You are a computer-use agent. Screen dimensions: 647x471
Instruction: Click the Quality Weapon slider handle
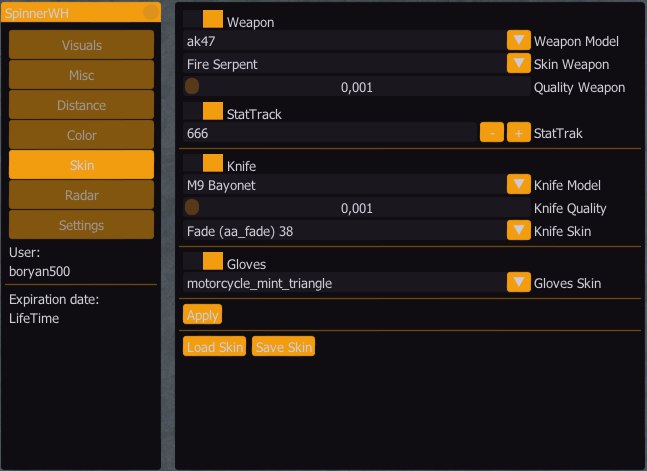click(x=192, y=86)
